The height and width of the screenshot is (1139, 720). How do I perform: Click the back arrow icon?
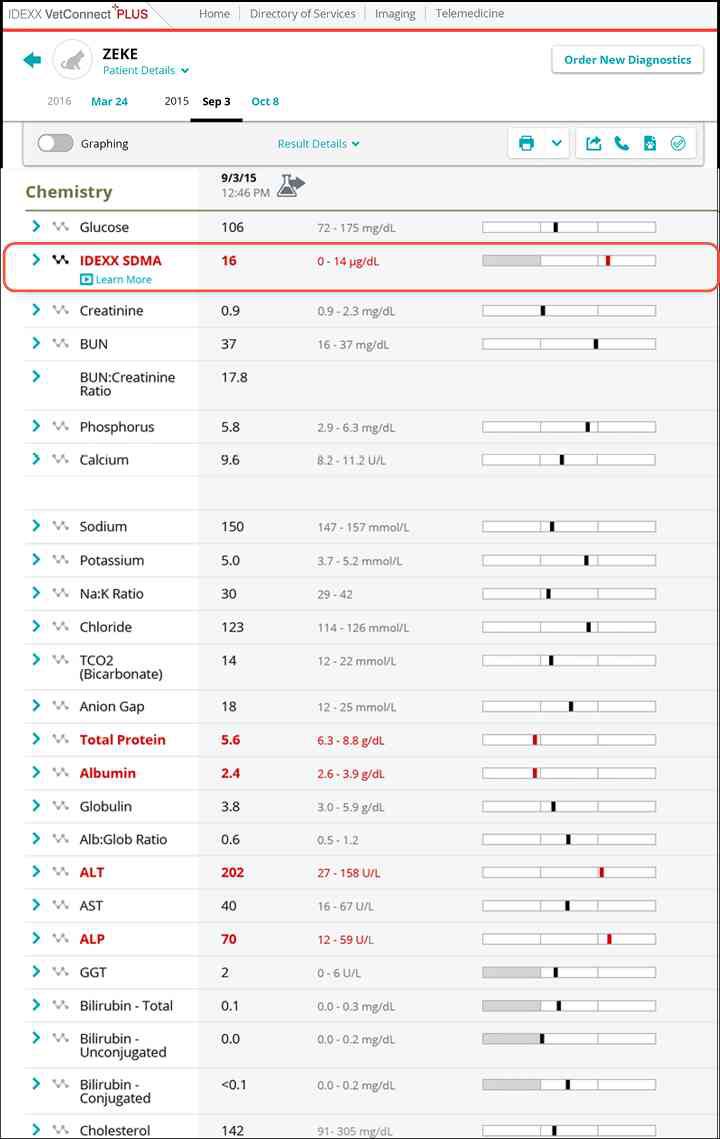coord(32,60)
